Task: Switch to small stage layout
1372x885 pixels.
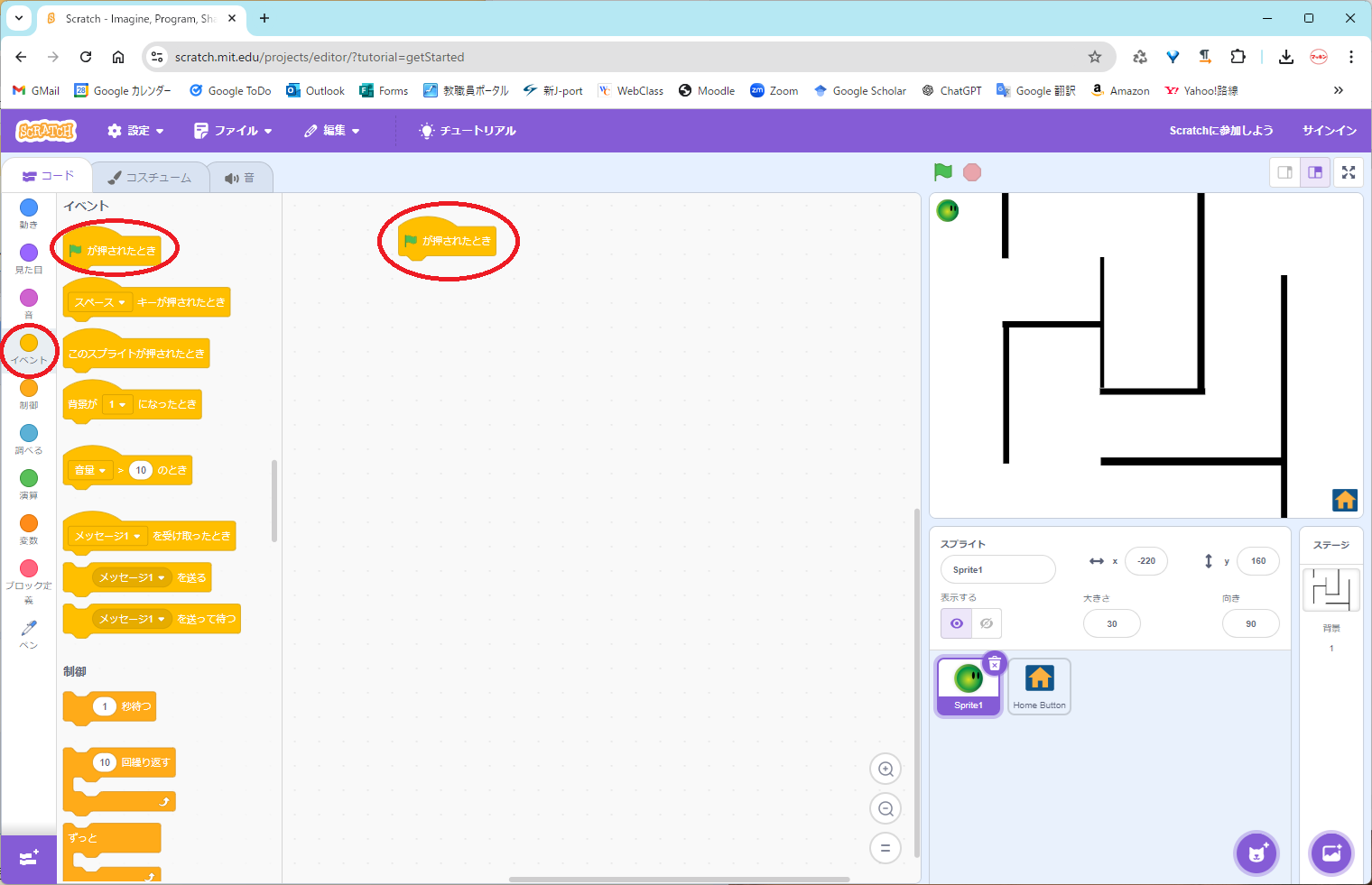Action: point(1284,172)
